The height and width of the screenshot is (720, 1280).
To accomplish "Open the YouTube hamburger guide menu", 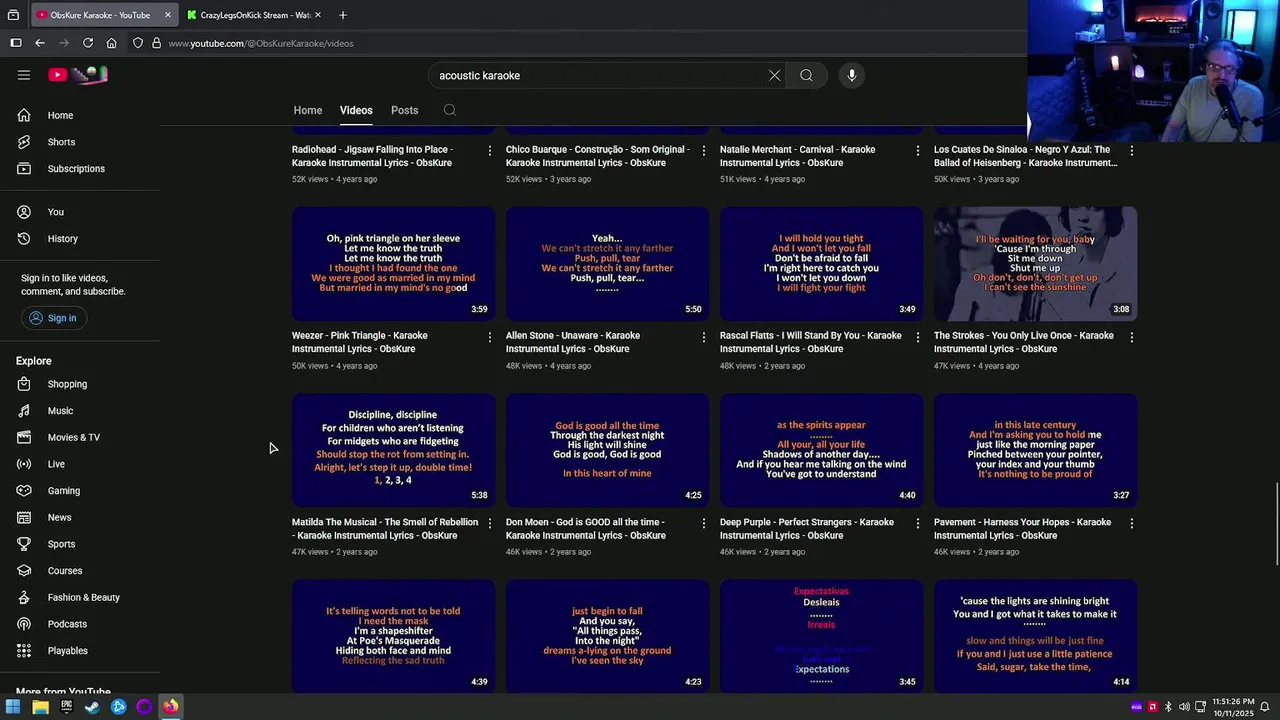I will tap(24, 75).
